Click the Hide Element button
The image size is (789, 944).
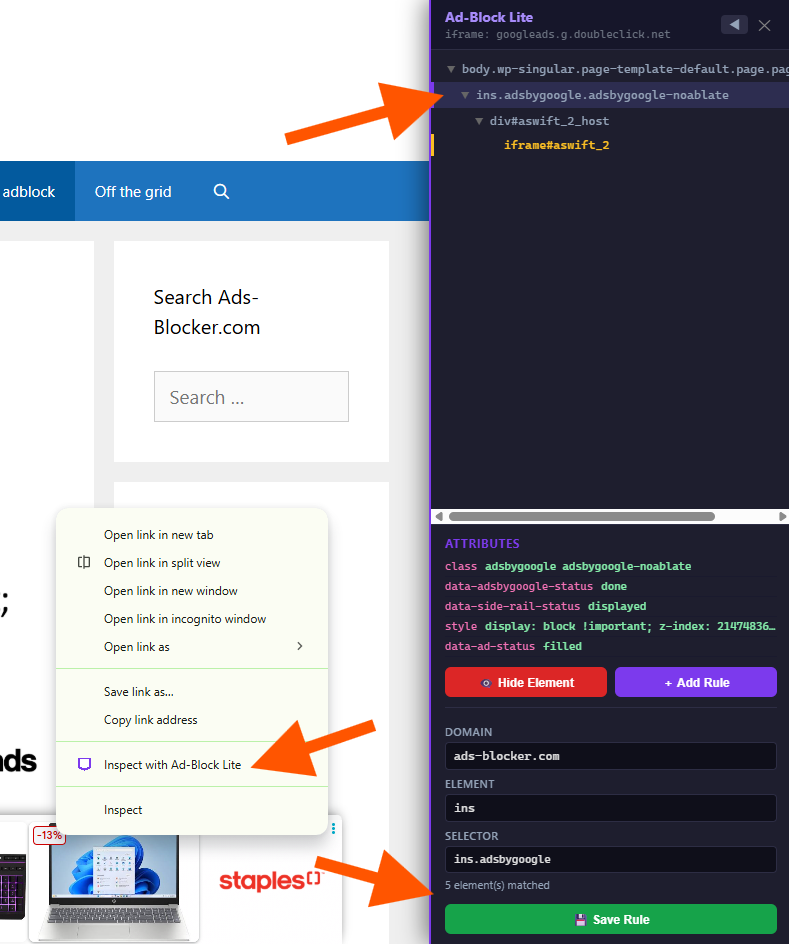click(x=525, y=682)
